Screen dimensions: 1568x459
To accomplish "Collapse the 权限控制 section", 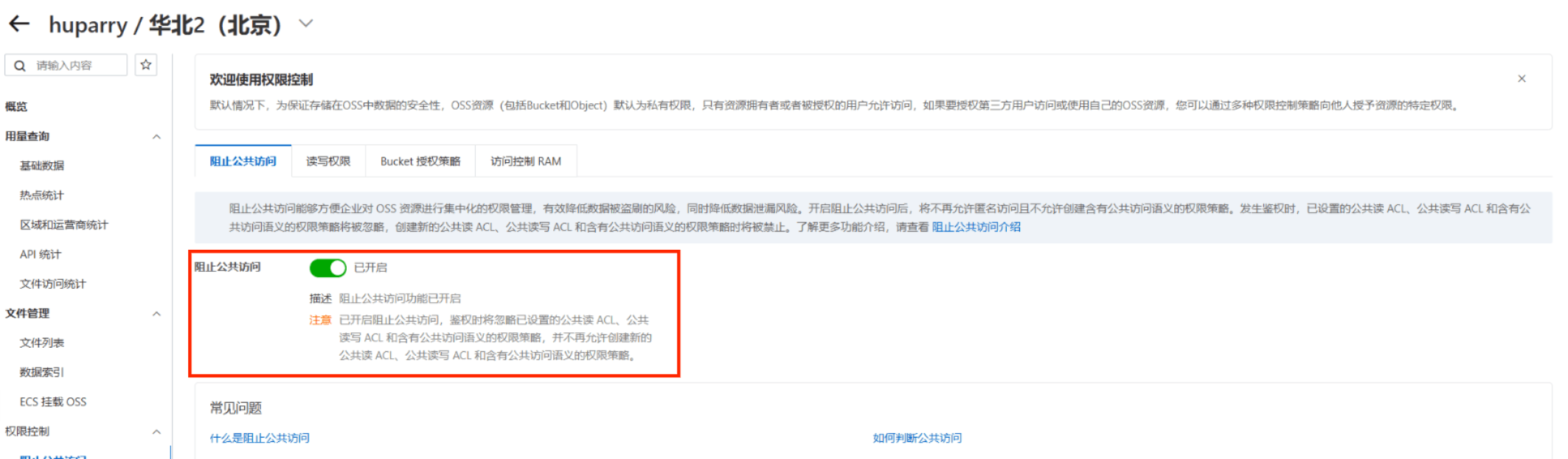I will pos(156,431).
